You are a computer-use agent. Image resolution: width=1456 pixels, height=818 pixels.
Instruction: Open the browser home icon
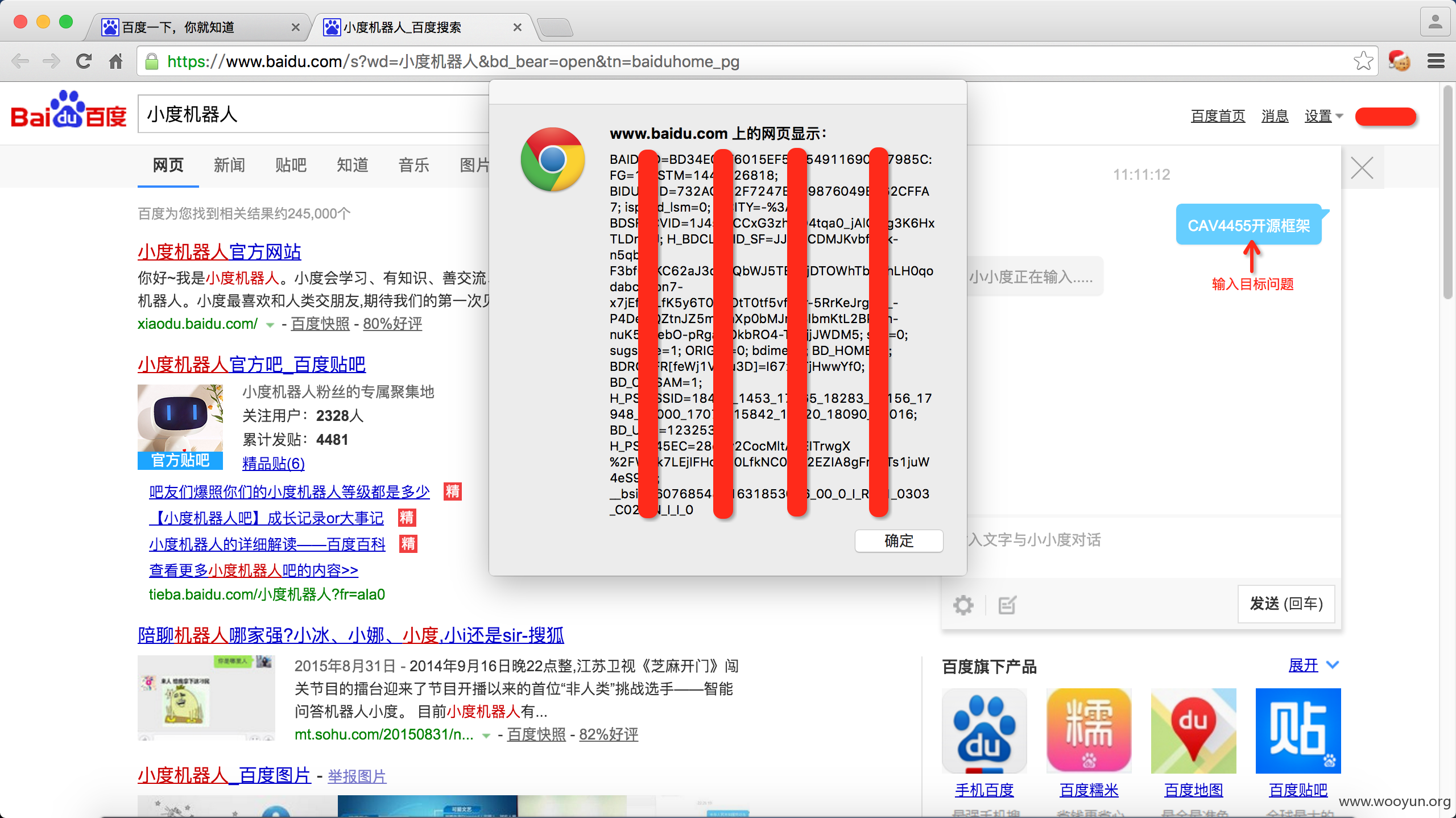click(115, 61)
